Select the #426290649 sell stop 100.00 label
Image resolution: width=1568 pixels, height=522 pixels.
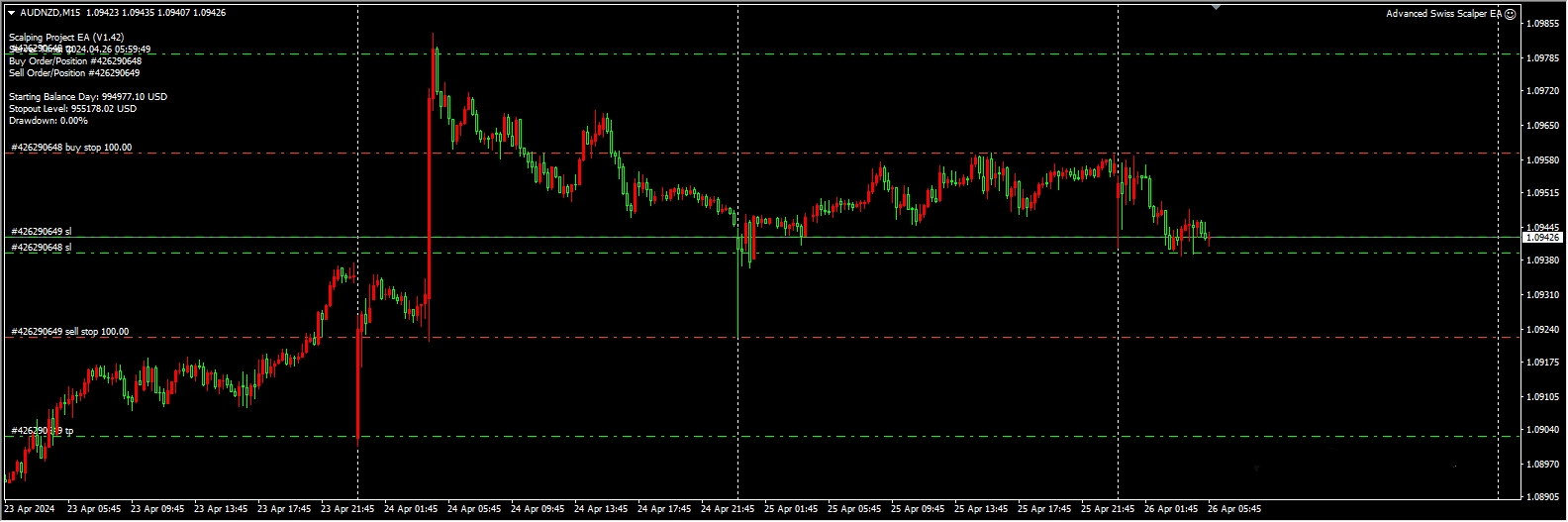pos(69,332)
